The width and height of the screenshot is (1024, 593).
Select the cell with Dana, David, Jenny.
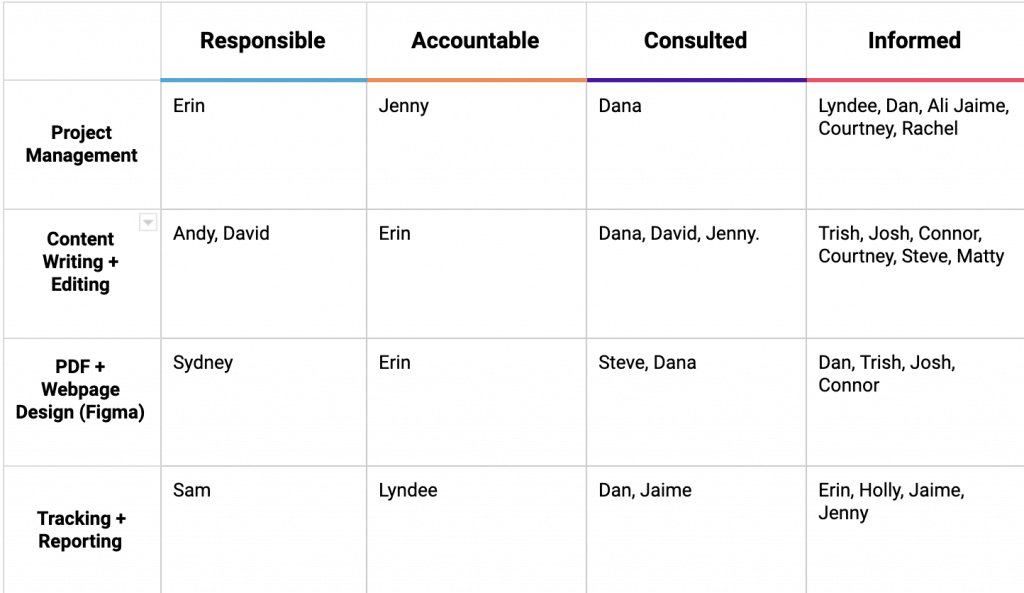click(x=696, y=274)
